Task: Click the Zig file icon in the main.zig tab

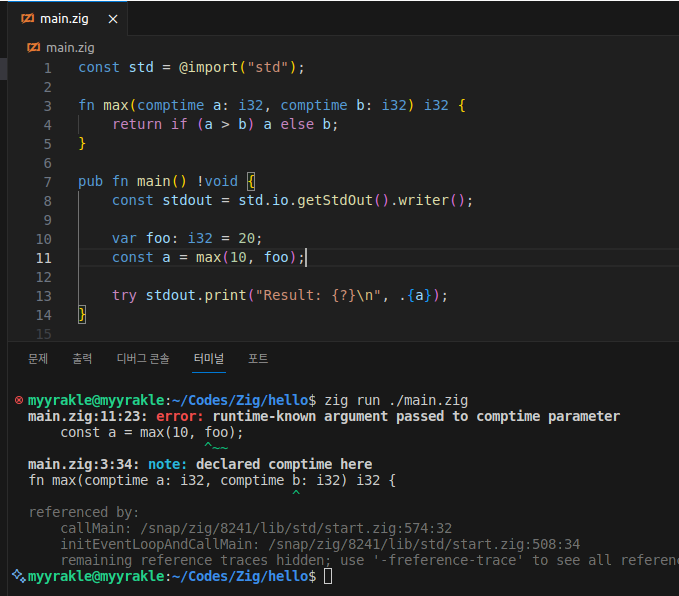Action: click(x=27, y=19)
